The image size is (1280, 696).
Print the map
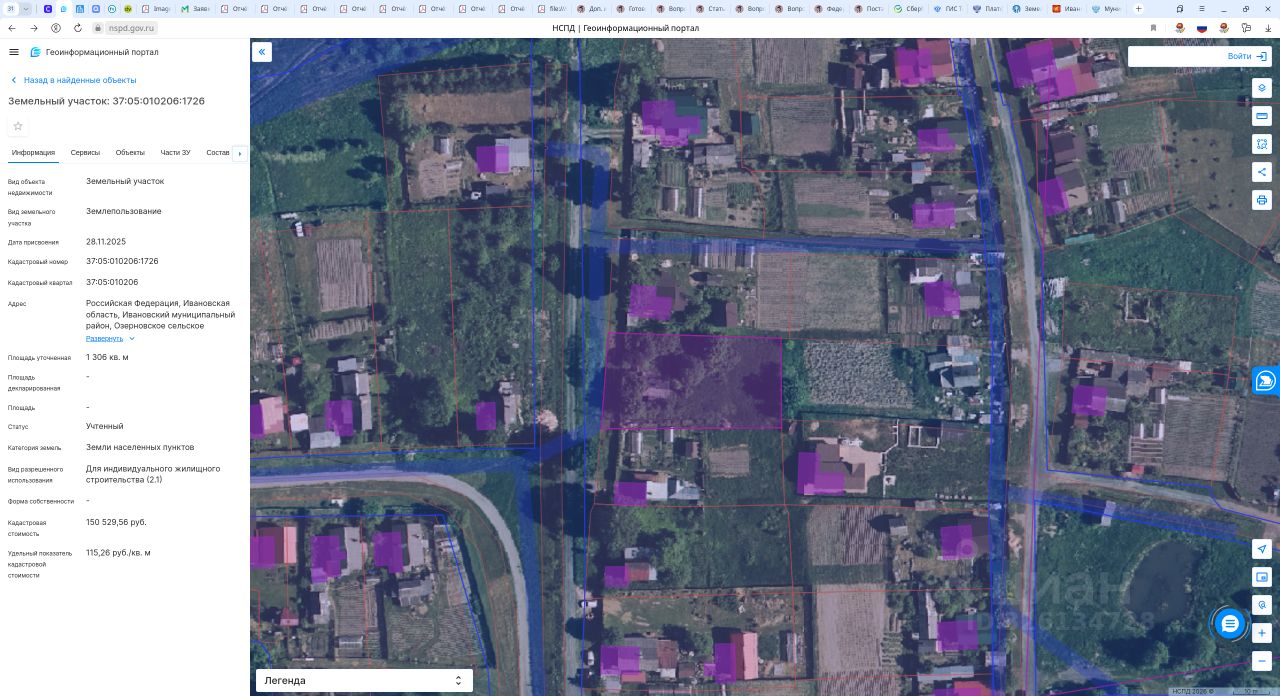click(x=1262, y=200)
